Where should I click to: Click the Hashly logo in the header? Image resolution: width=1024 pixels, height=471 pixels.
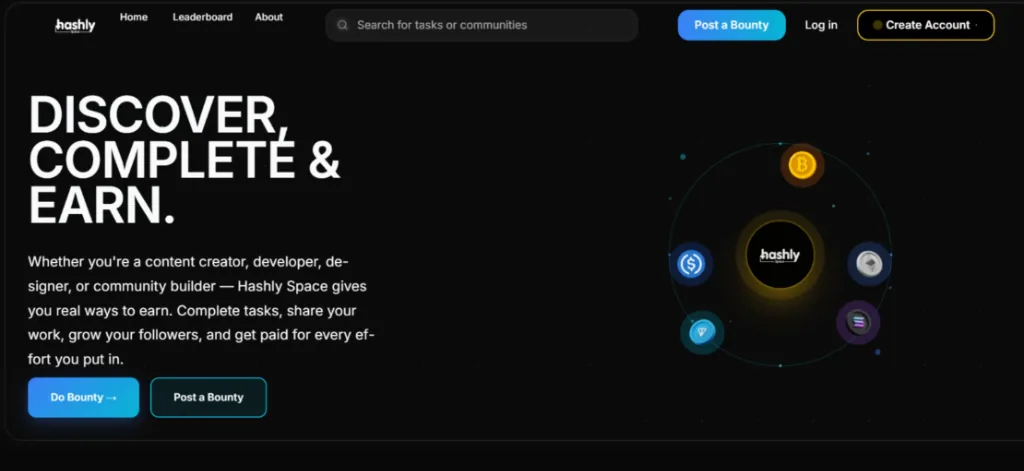(x=75, y=25)
